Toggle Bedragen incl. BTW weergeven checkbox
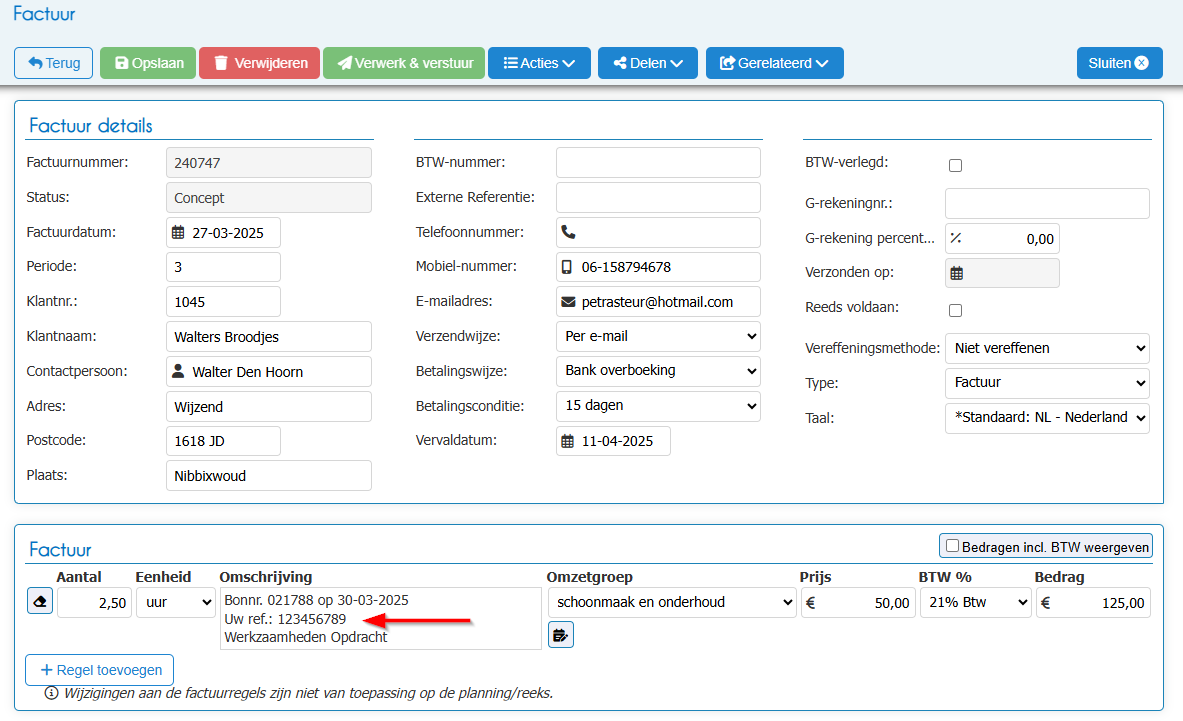The width and height of the screenshot is (1183, 721). point(953,546)
